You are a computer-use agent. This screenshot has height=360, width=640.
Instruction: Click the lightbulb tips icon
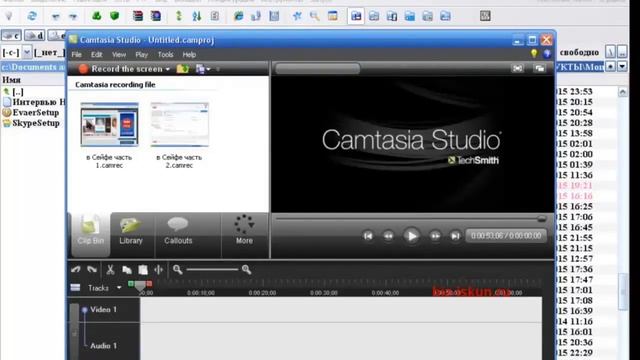pyautogui.click(x=534, y=53)
